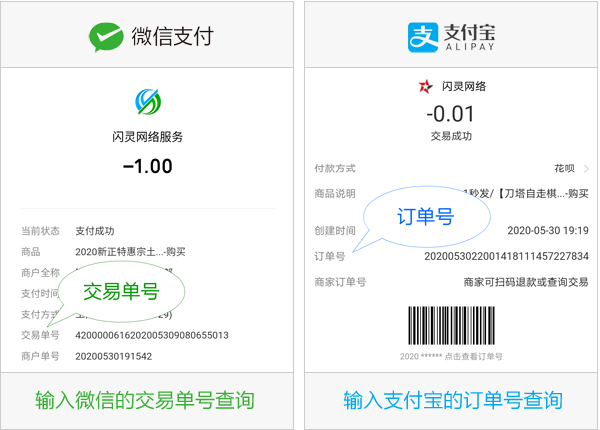Screen dimensions: 600x430
Task: Select the 微信支付 header title
Action: coord(173,37)
